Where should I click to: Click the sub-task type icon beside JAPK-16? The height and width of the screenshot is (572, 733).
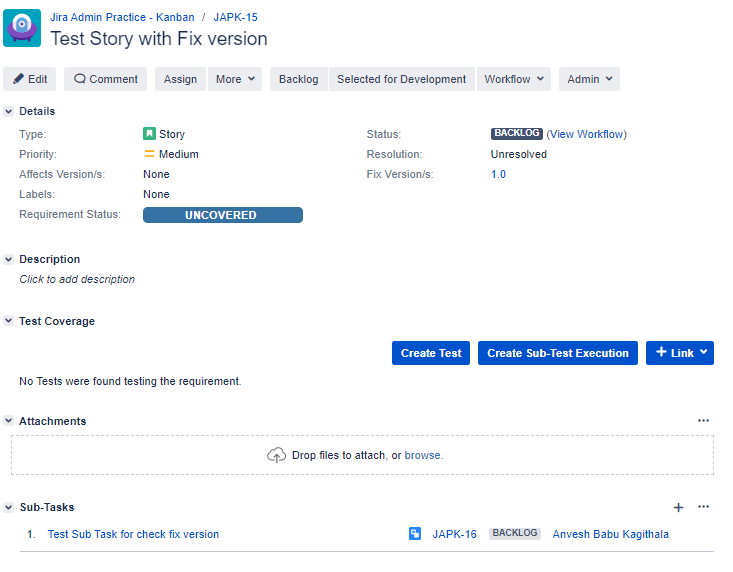[415, 534]
